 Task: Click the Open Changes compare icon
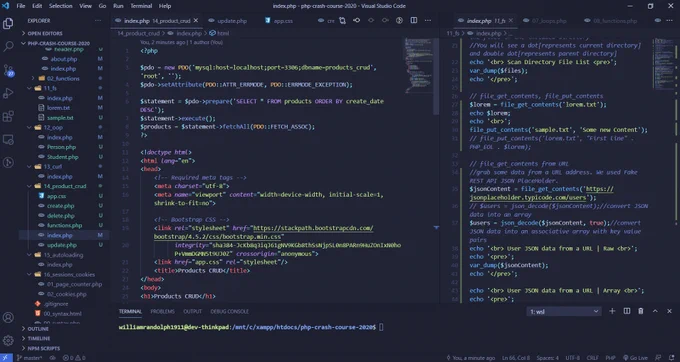343,20
